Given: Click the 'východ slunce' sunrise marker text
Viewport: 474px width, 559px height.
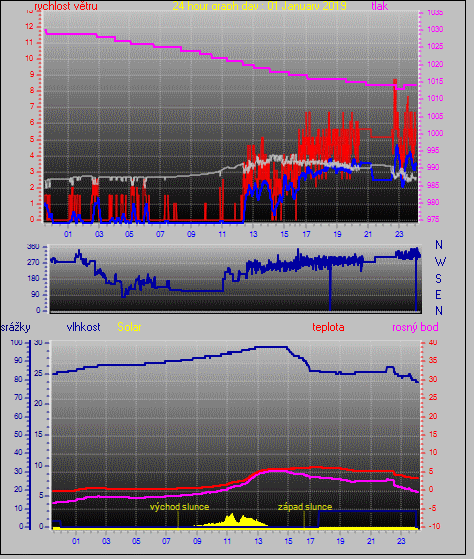Looking at the screenshot, I should [x=179, y=507].
